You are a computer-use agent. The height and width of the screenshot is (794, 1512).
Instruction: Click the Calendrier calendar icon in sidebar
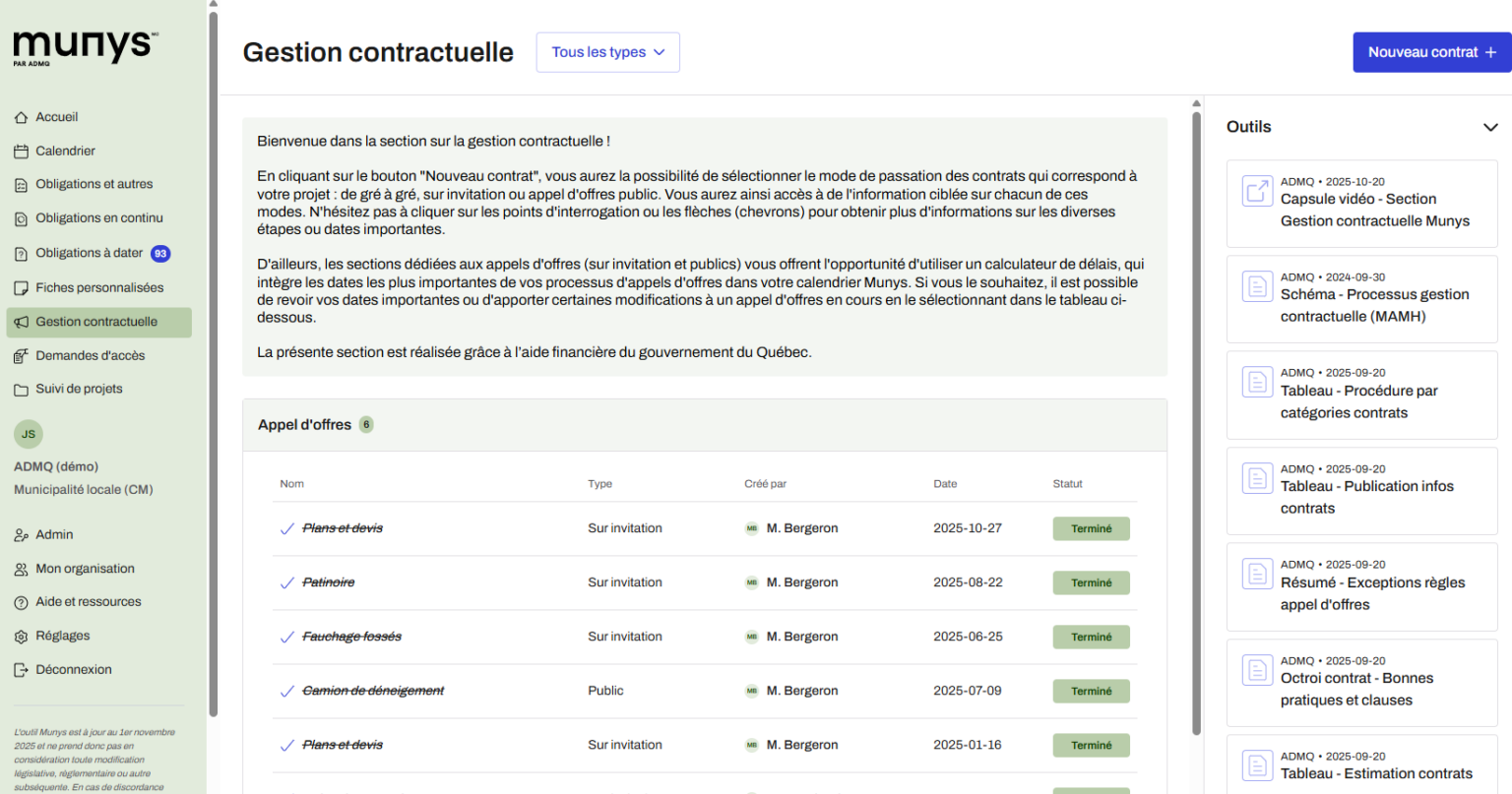pyautogui.click(x=21, y=152)
